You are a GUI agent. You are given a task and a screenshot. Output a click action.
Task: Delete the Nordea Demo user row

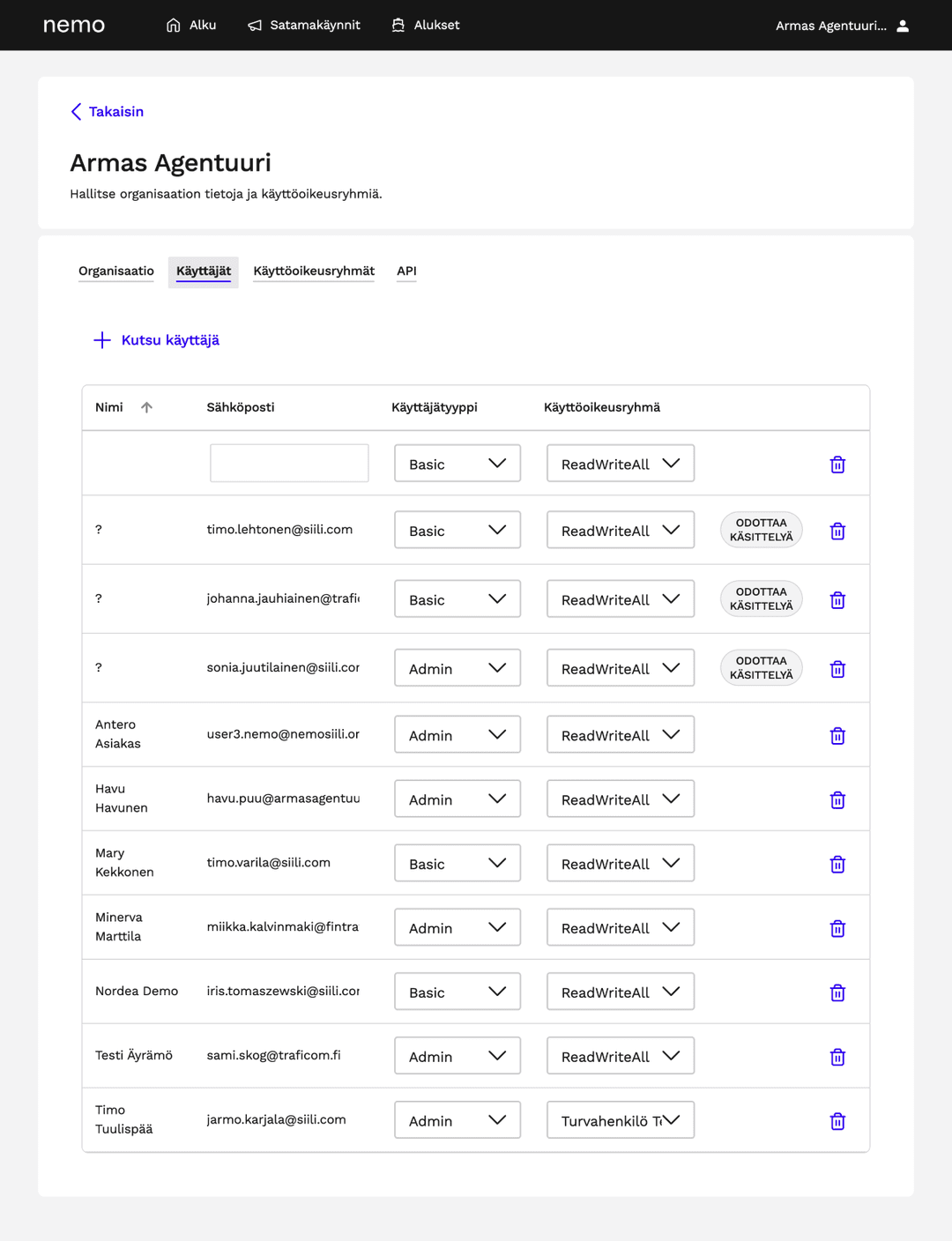[x=837, y=992]
